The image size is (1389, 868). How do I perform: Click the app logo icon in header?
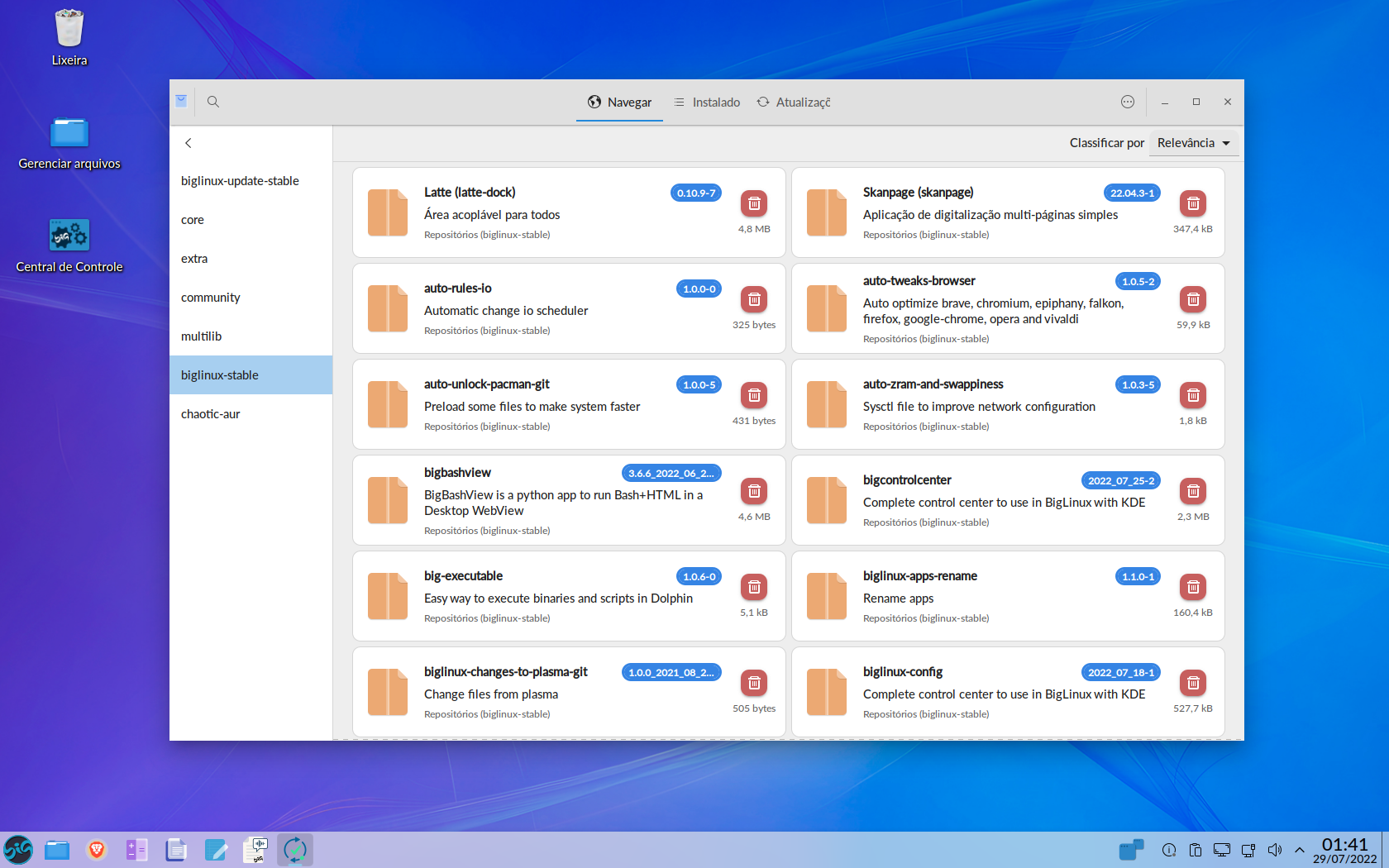click(181, 101)
